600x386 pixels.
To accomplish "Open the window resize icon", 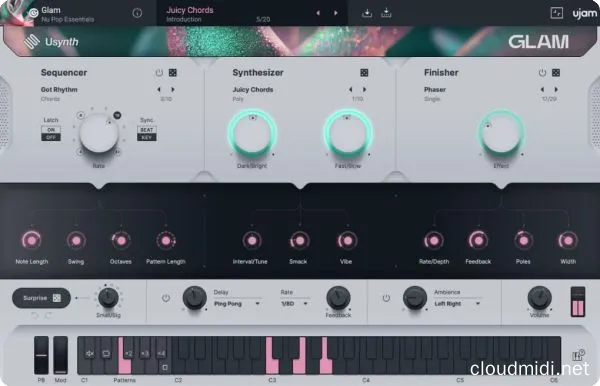I will (556, 13).
